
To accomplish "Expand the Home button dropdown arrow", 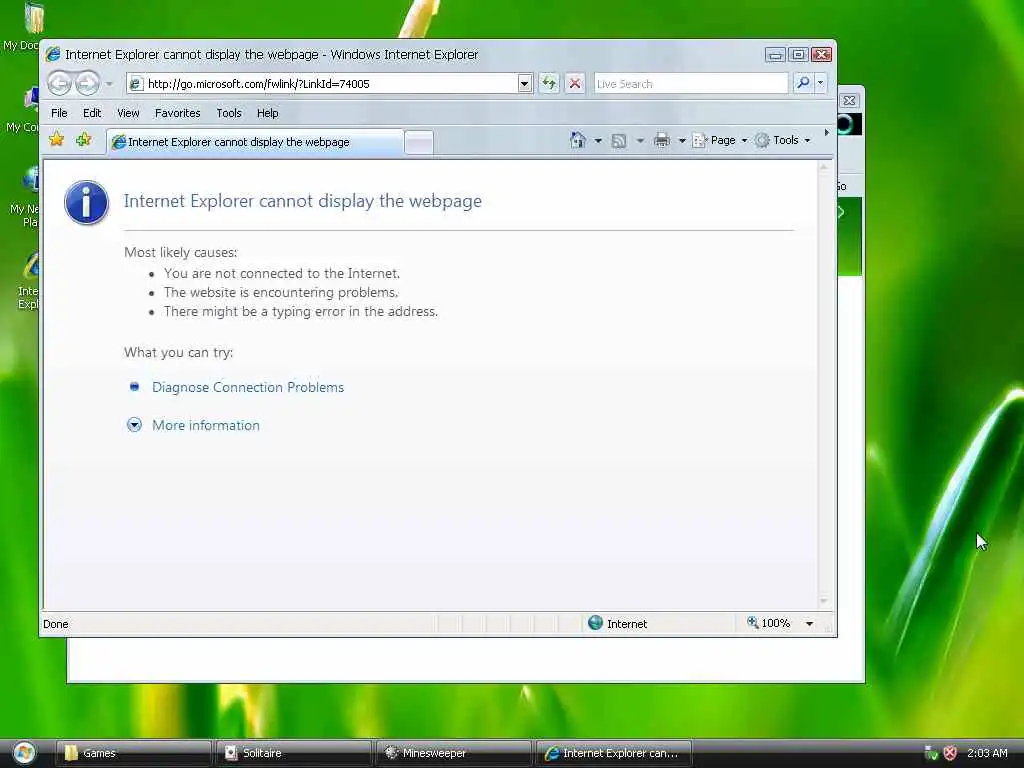I will (598, 140).
